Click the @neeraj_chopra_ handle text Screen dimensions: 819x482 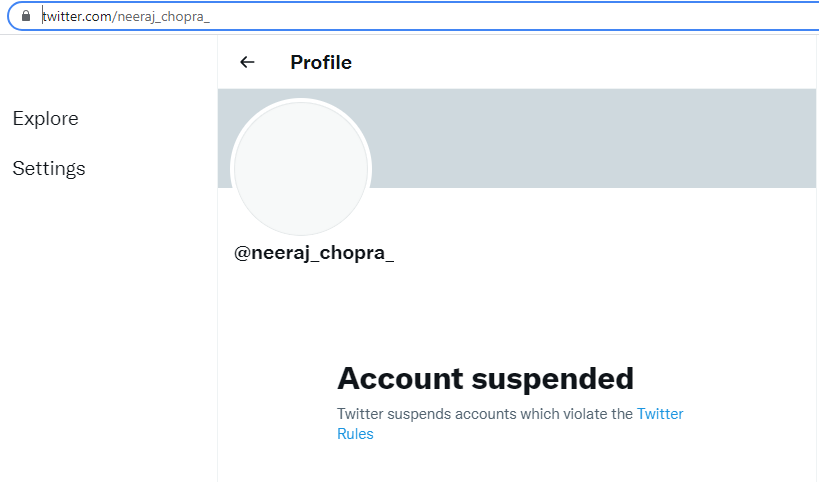click(314, 253)
